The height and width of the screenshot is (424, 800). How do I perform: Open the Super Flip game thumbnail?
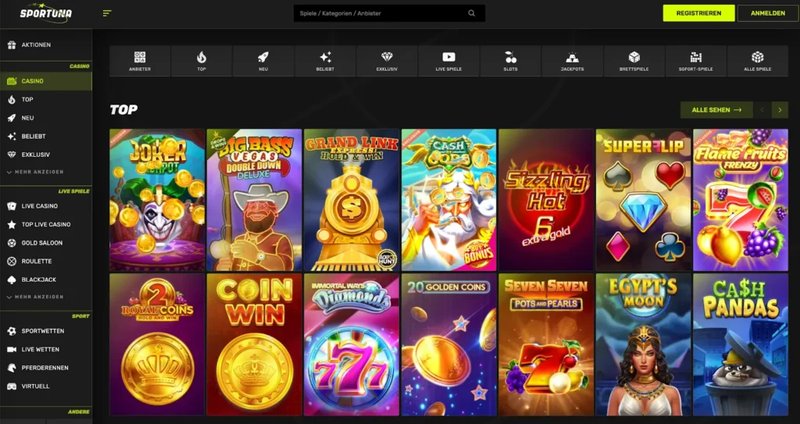(x=643, y=199)
